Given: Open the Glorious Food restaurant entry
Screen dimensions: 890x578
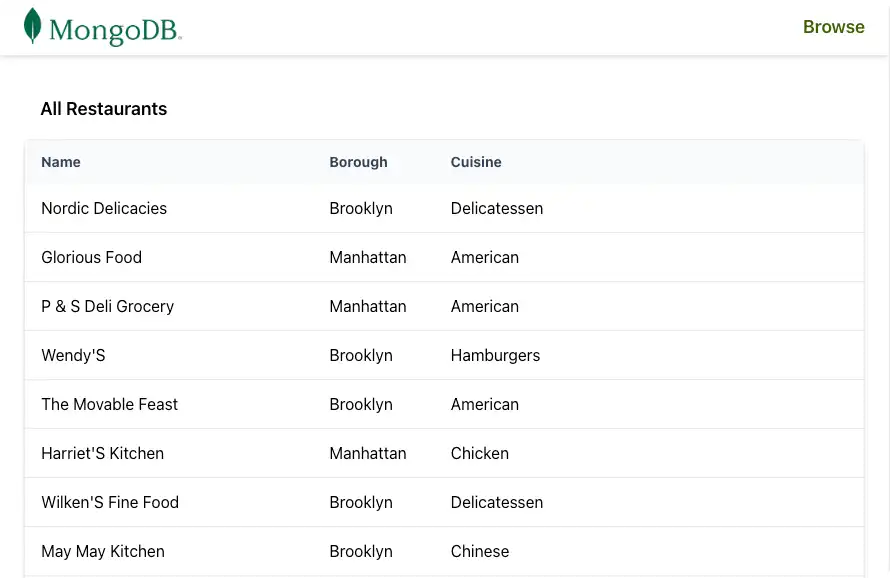Looking at the screenshot, I should pyautogui.click(x=91, y=257).
